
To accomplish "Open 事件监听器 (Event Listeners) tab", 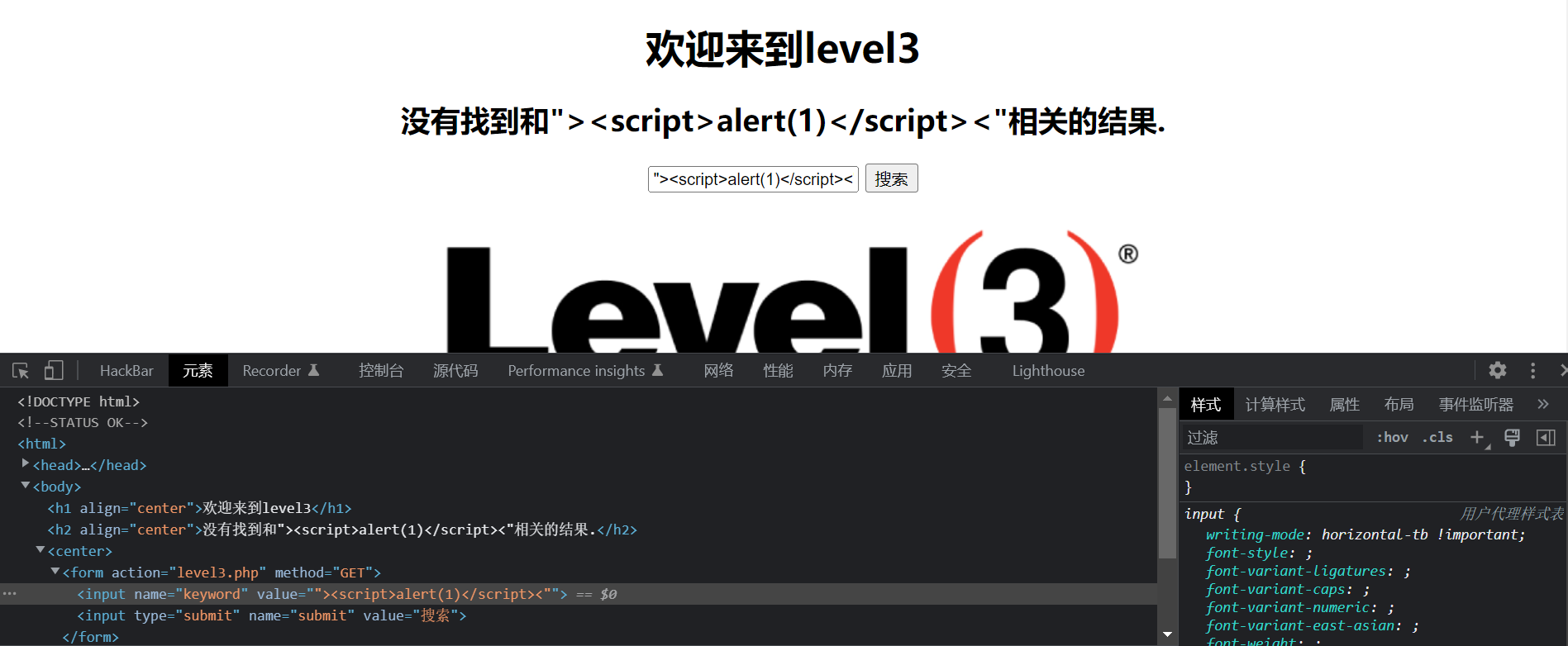I will 1475,404.
